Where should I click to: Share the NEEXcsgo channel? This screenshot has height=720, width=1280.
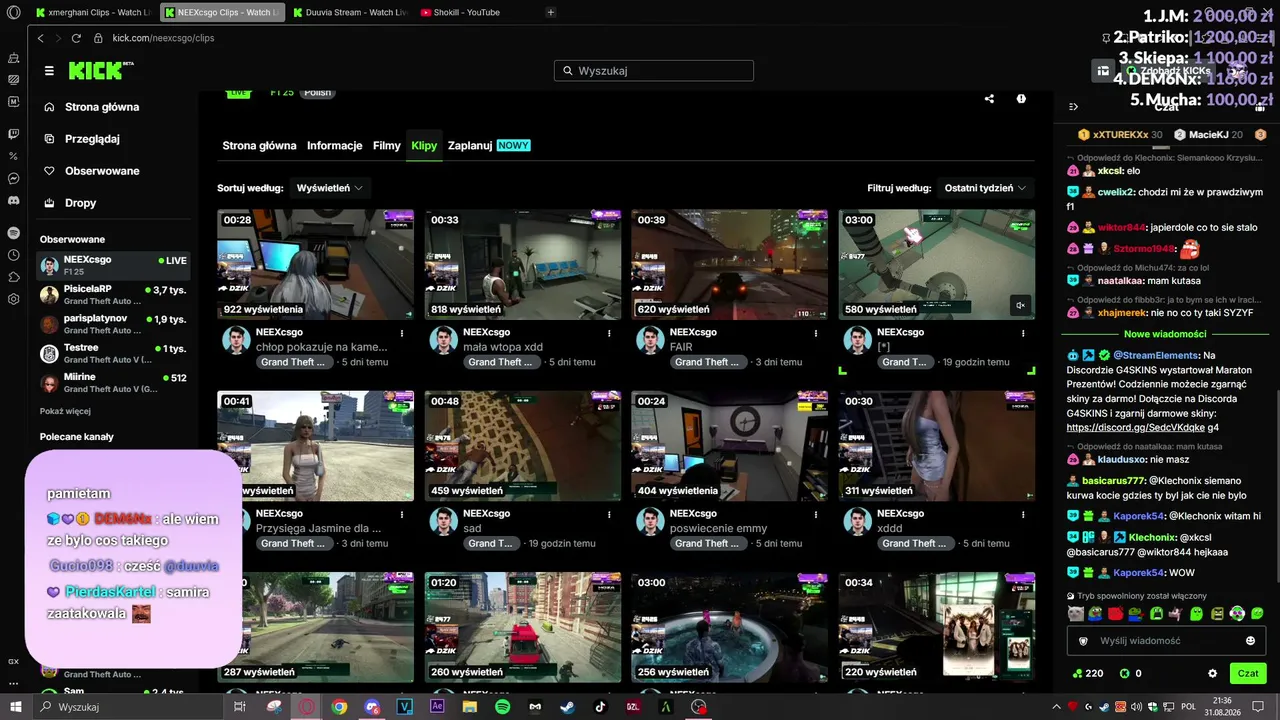(x=989, y=99)
